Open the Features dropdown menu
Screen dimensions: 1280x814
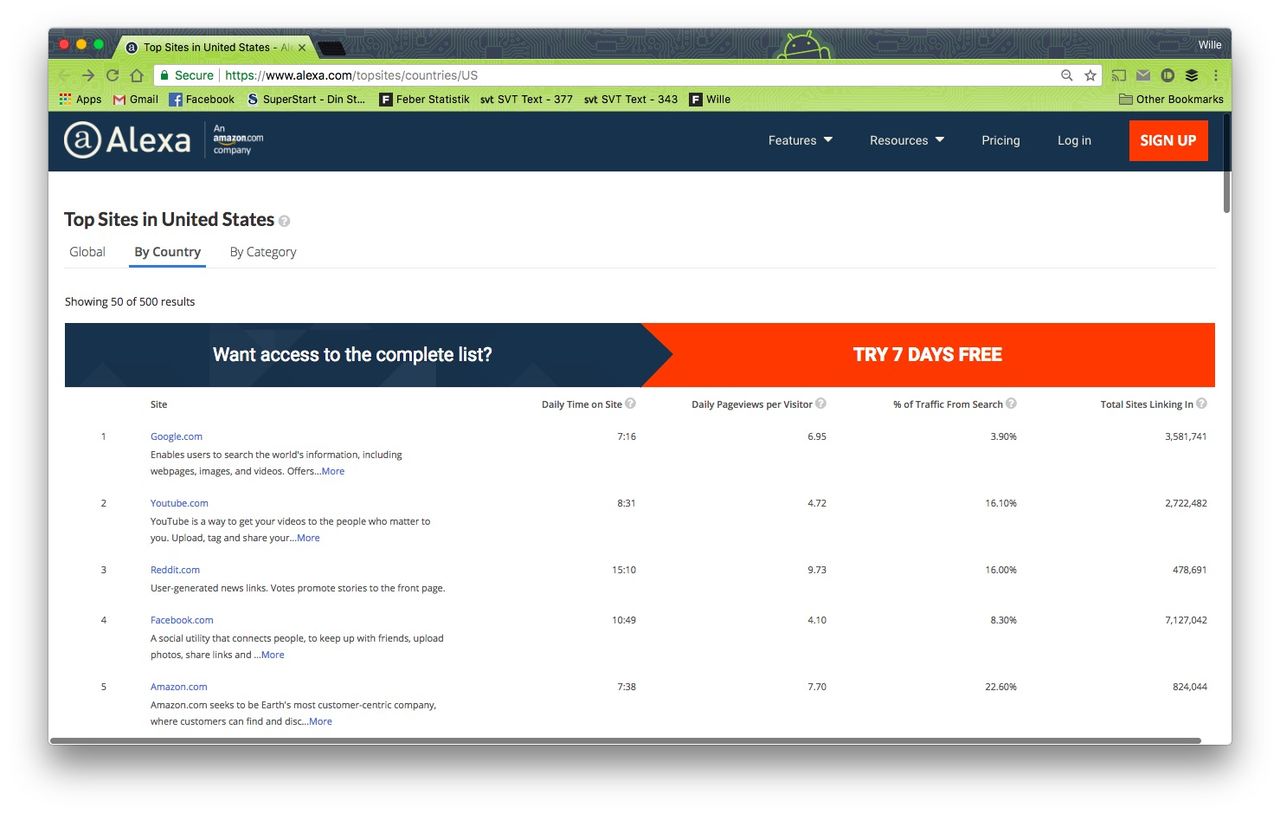(x=800, y=141)
